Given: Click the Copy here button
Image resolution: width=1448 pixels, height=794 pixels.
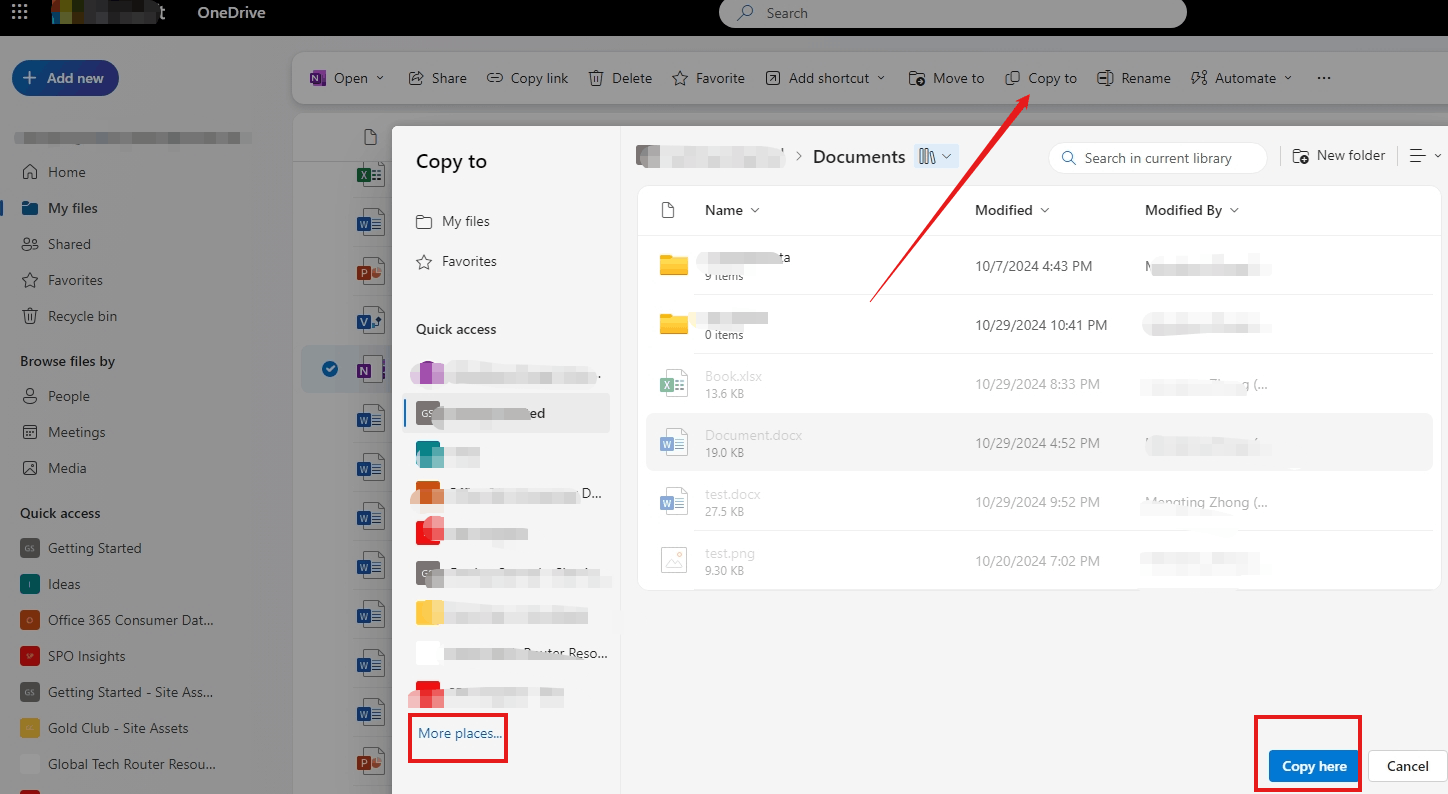Looking at the screenshot, I should [x=1312, y=766].
